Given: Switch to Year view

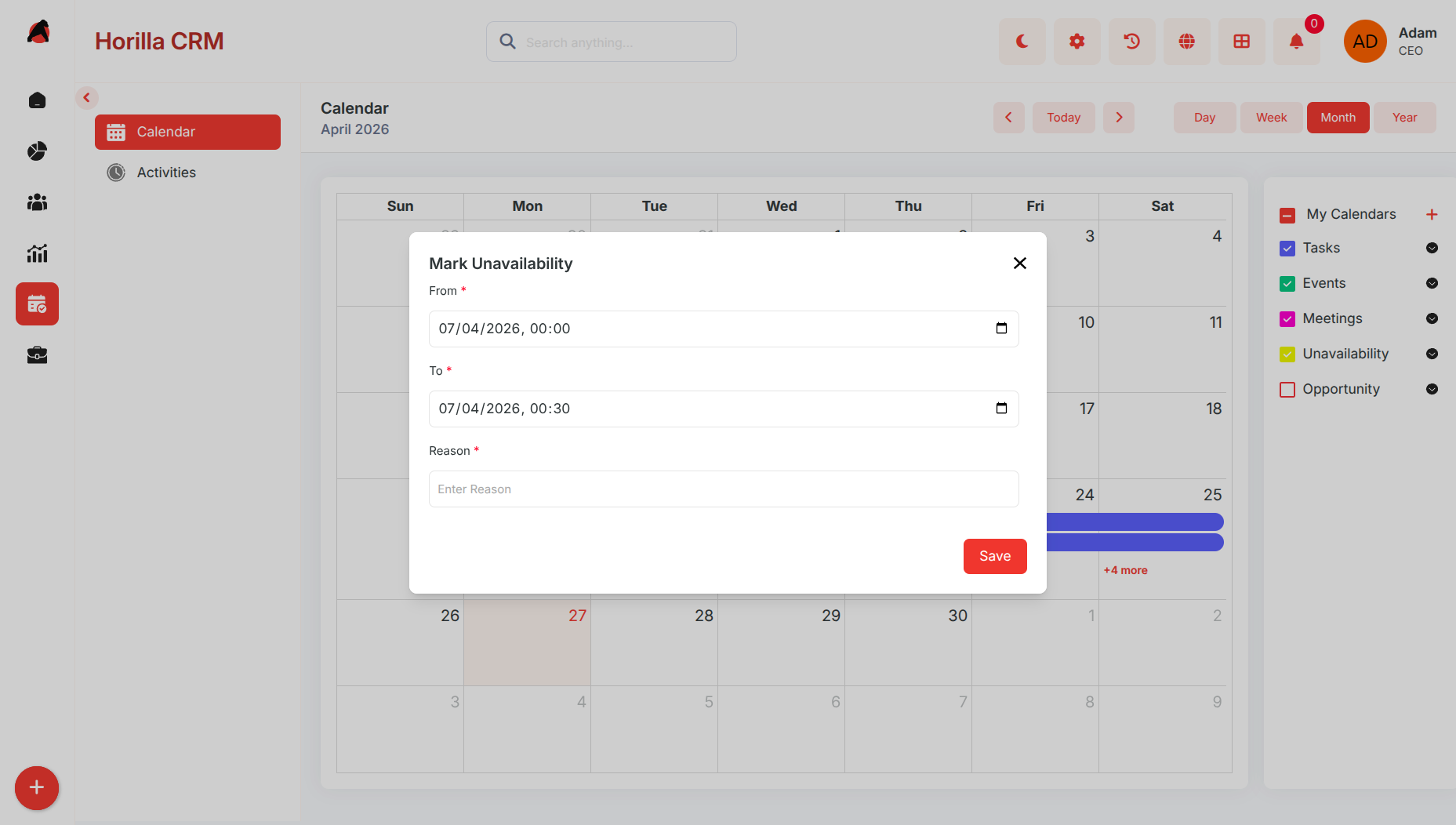Looking at the screenshot, I should (x=1404, y=118).
